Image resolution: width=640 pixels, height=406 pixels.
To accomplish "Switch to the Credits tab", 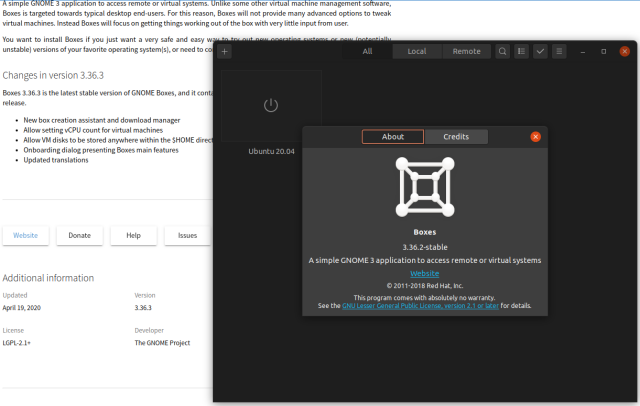I will [456, 137].
